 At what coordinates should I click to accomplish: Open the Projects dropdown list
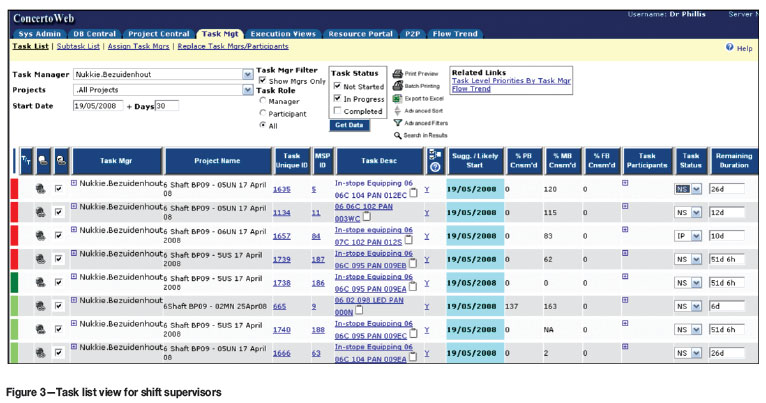point(248,90)
